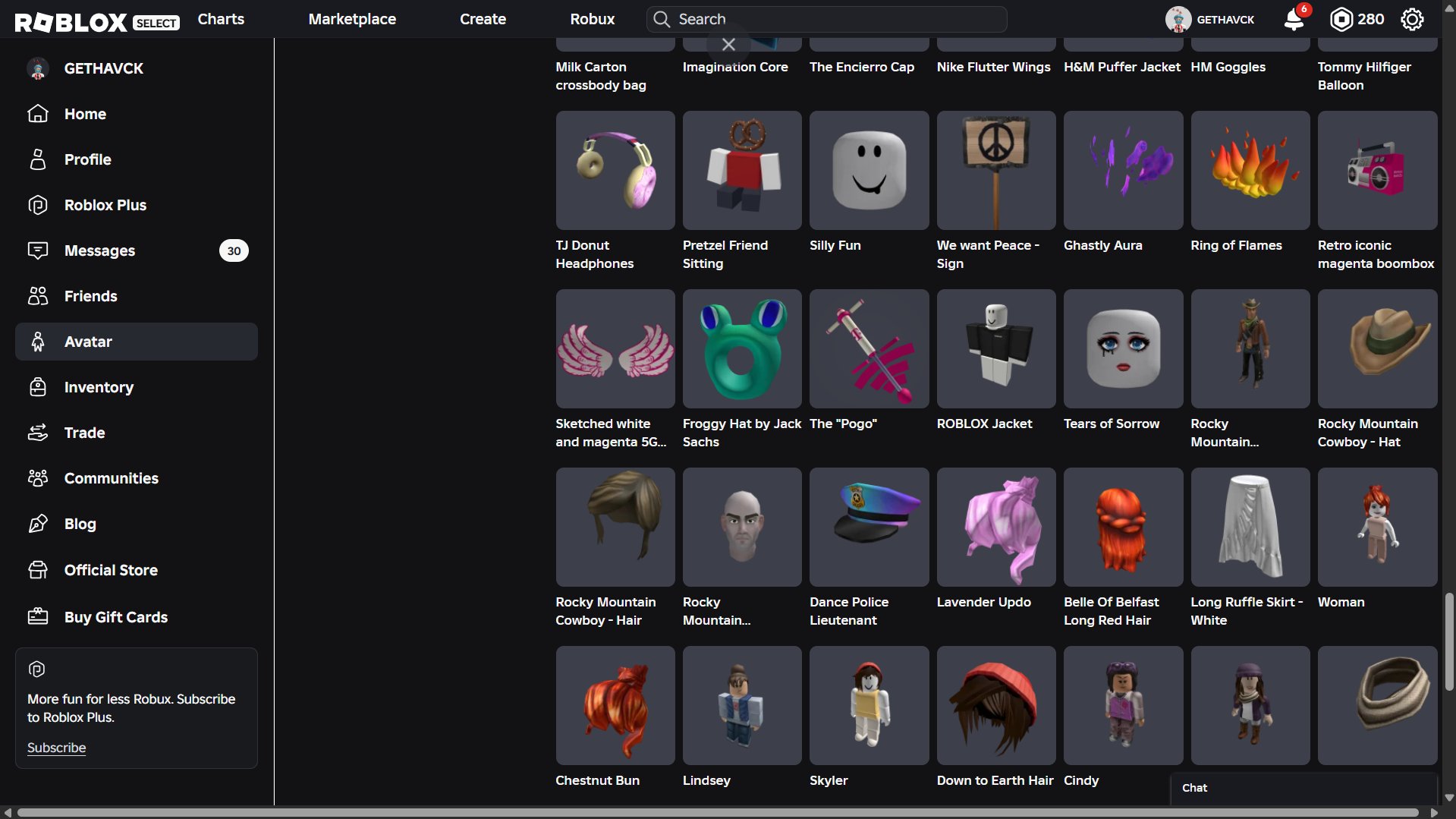Select the Dance Police Lieutenant hat thumbnail
The height and width of the screenshot is (819, 1456).
[x=870, y=528]
